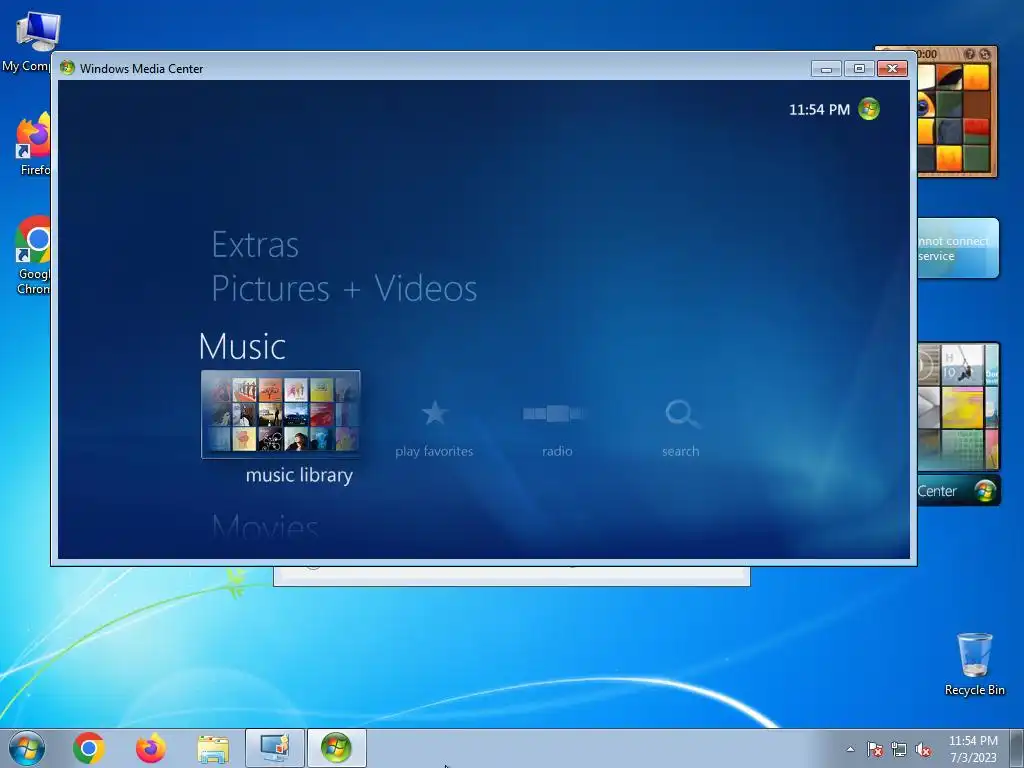Viewport: 1024px width, 768px height.
Task: Click the muted volume tray icon
Action: pyautogui.click(x=923, y=750)
